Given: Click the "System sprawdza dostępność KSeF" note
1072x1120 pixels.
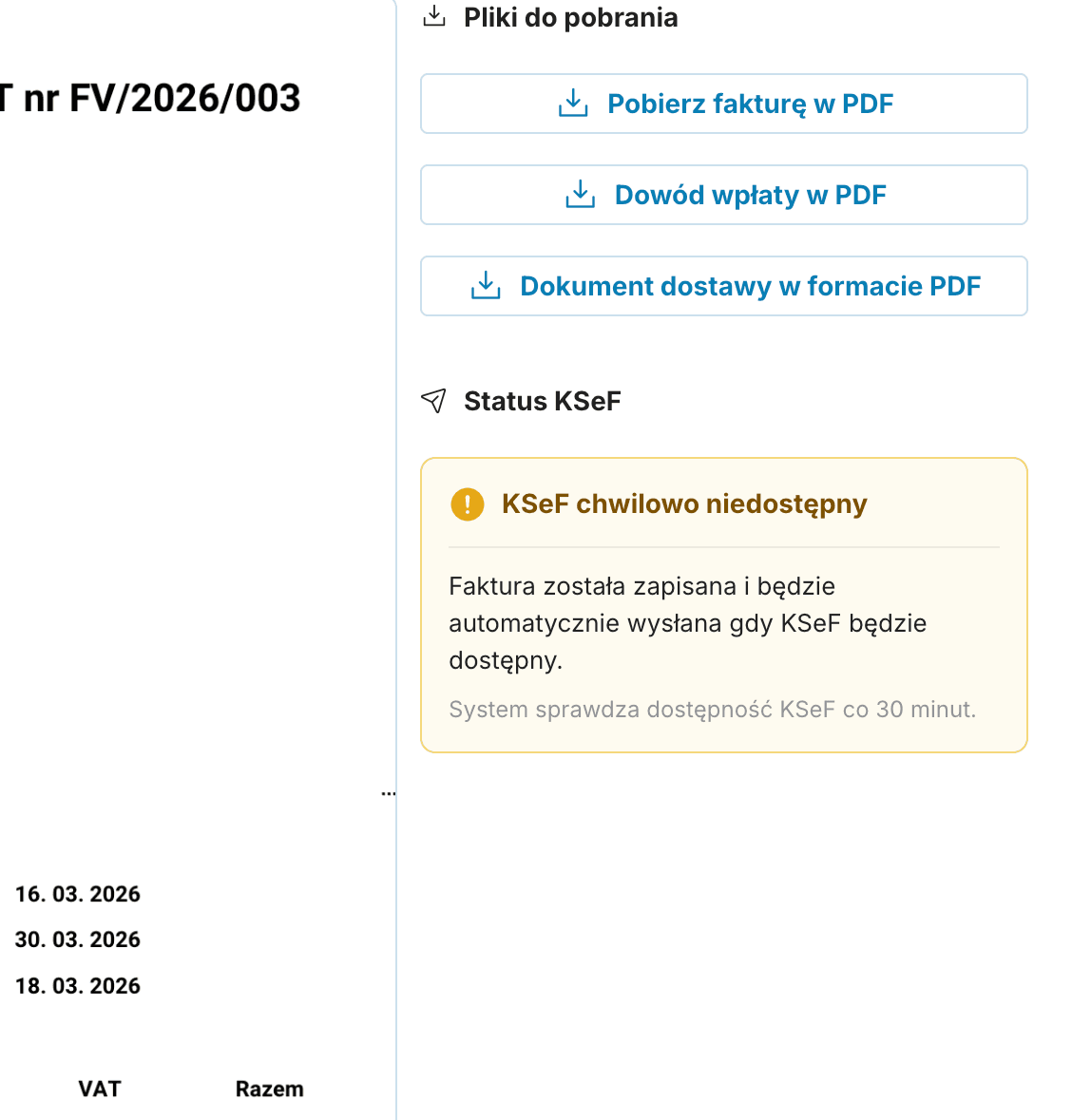Looking at the screenshot, I should point(712,710).
